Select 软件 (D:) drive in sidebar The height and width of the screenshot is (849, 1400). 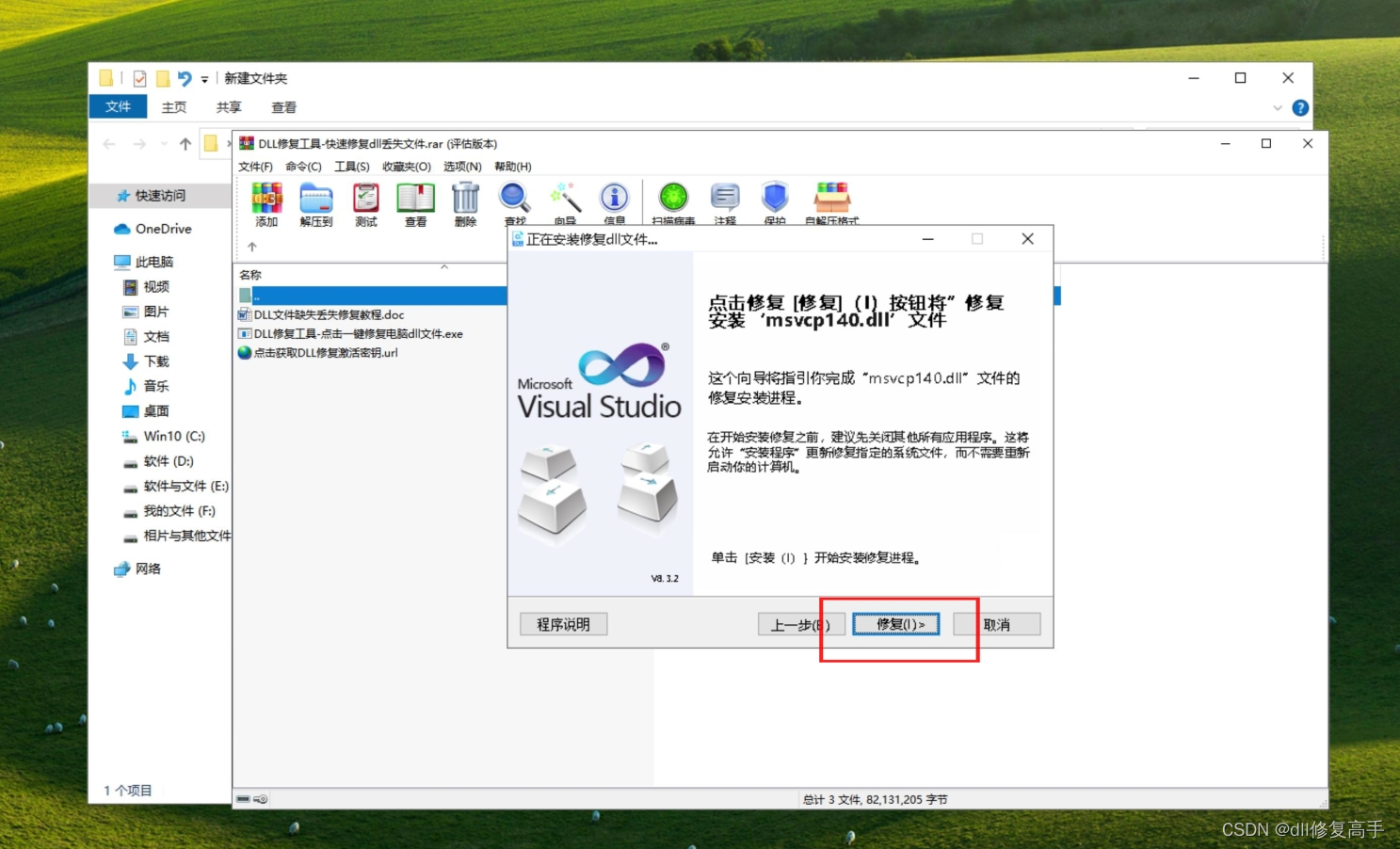click(158, 461)
